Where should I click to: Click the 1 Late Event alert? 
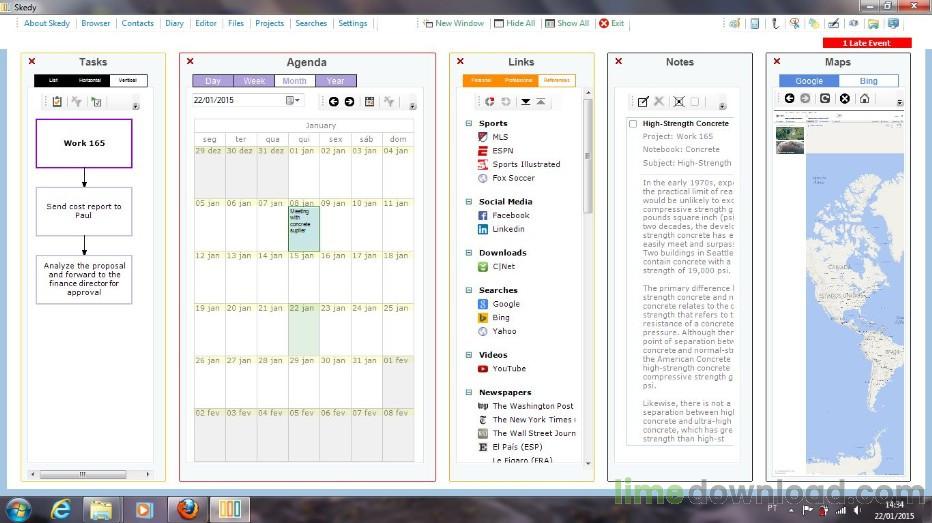867,43
